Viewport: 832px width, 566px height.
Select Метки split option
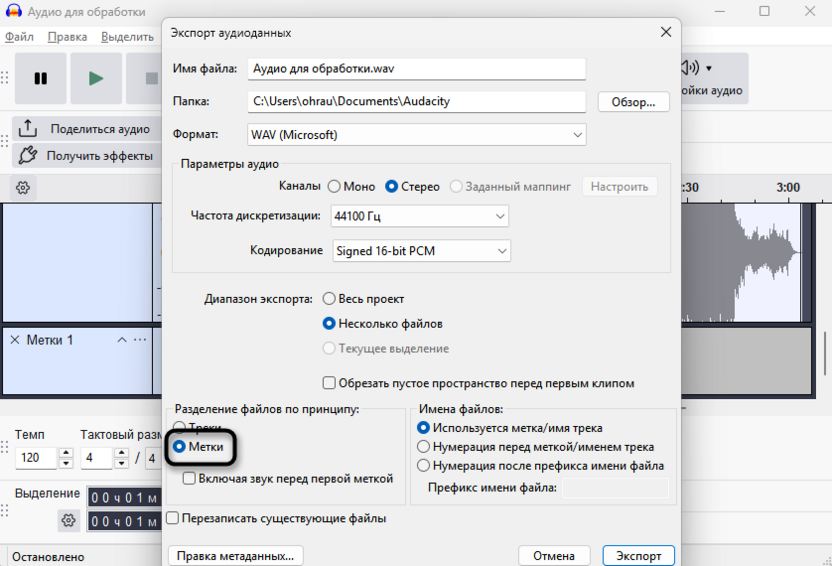point(179,447)
